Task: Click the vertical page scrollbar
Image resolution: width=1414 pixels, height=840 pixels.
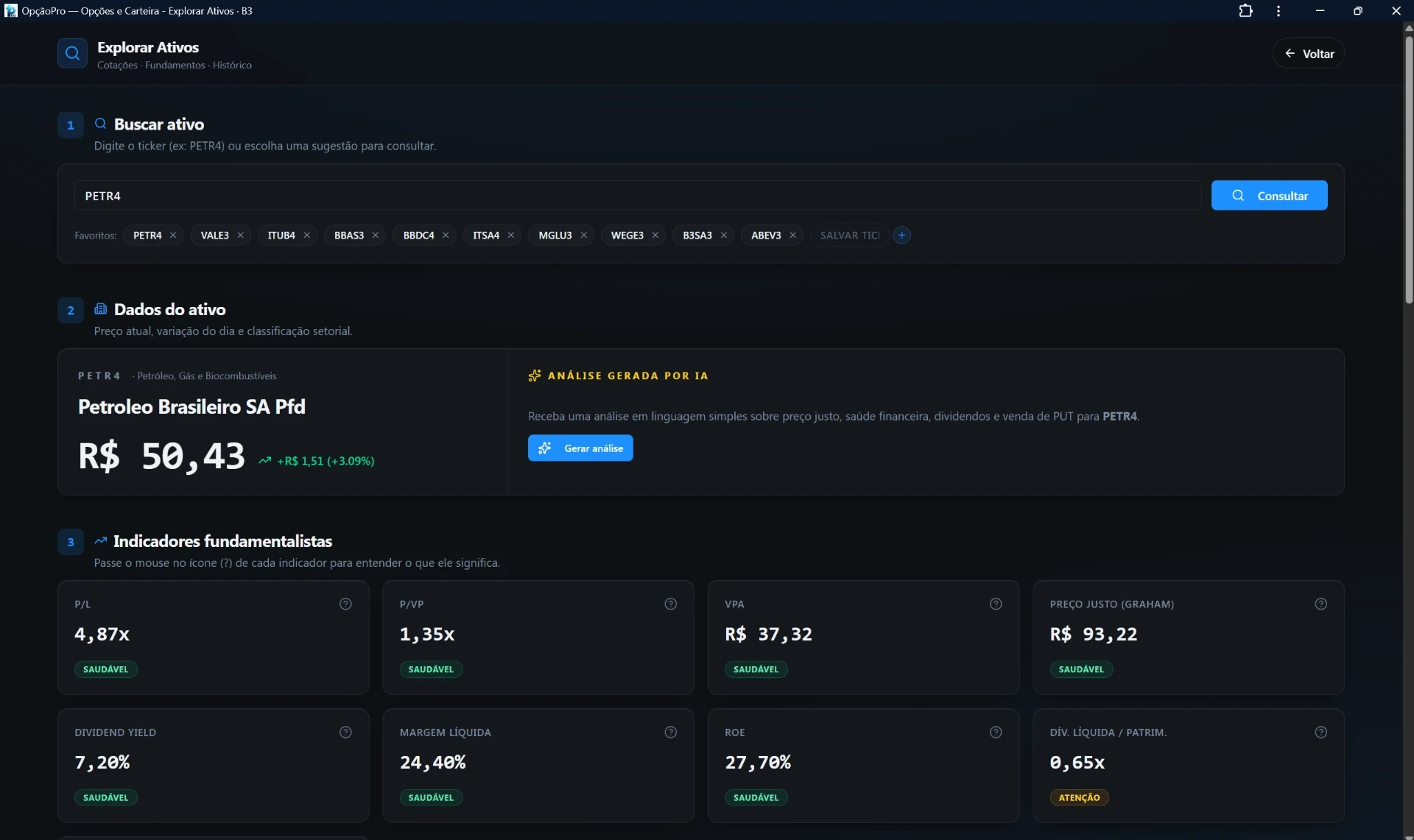Action: click(x=1408, y=169)
